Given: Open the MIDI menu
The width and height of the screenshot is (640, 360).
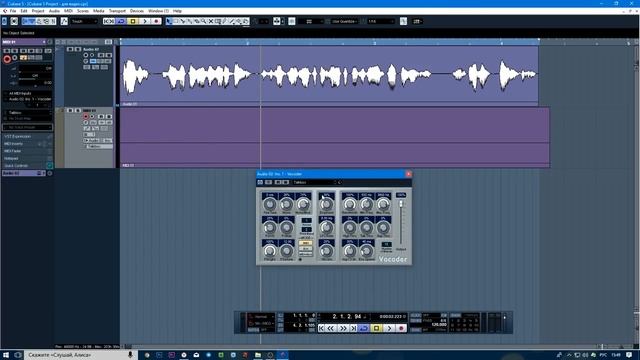Looking at the screenshot, I should (68, 11).
